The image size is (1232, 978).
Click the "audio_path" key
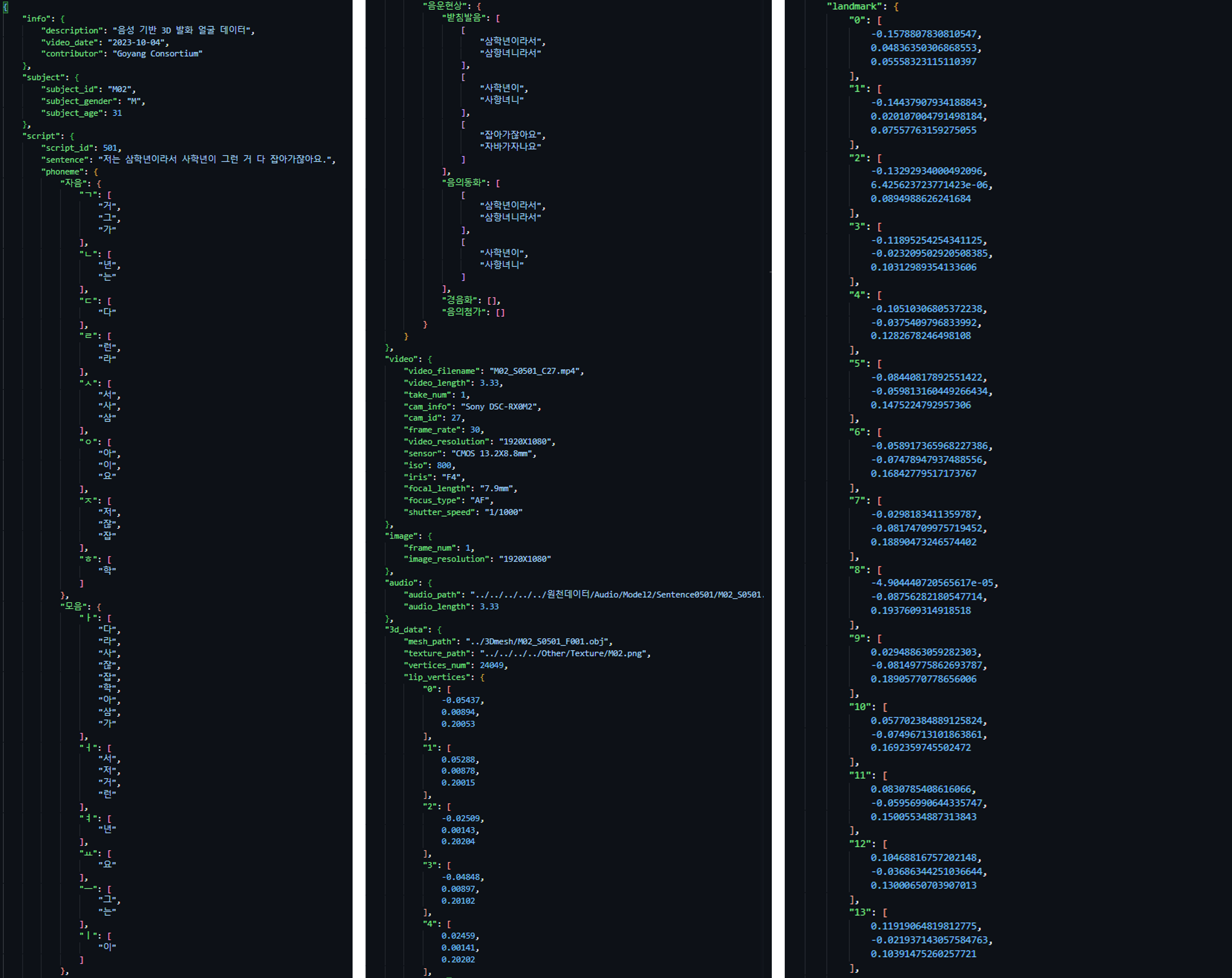pos(432,594)
